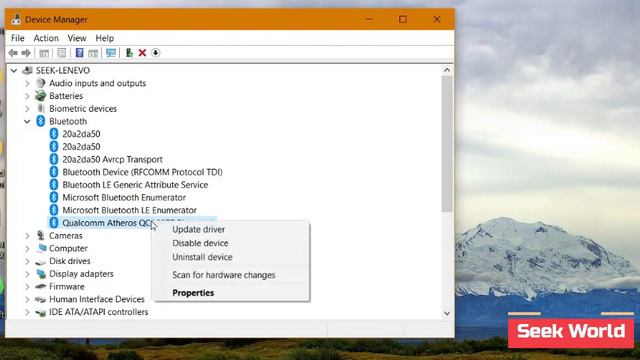The height and width of the screenshot is (360, 640).
Task: Open the View menu
Action: [x=77, y=38]
